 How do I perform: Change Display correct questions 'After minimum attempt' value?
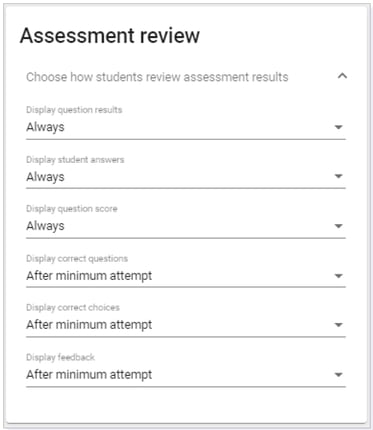[x=186, y=276]
